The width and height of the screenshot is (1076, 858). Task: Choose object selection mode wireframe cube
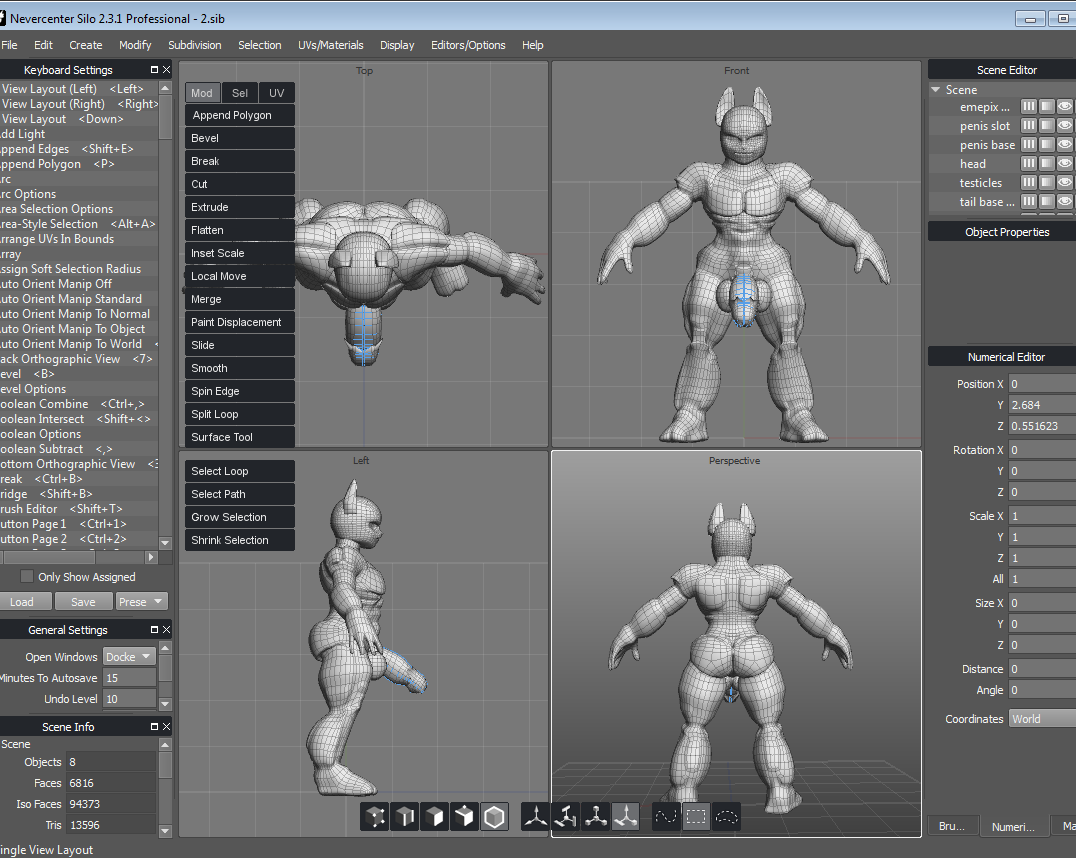pyautogui.click(x=494, y=817)
